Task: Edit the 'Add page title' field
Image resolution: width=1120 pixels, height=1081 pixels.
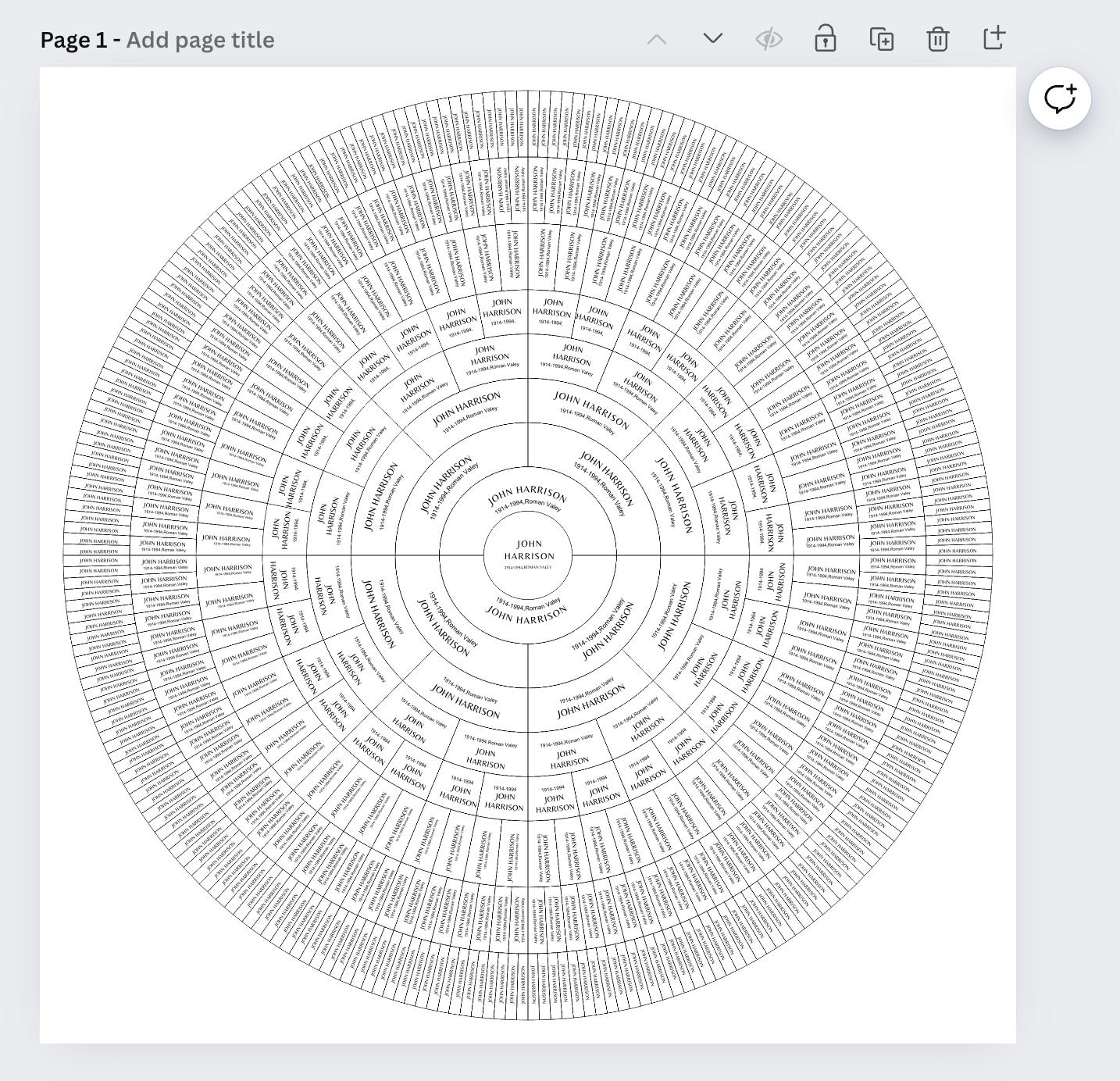Action: (200, 40)
